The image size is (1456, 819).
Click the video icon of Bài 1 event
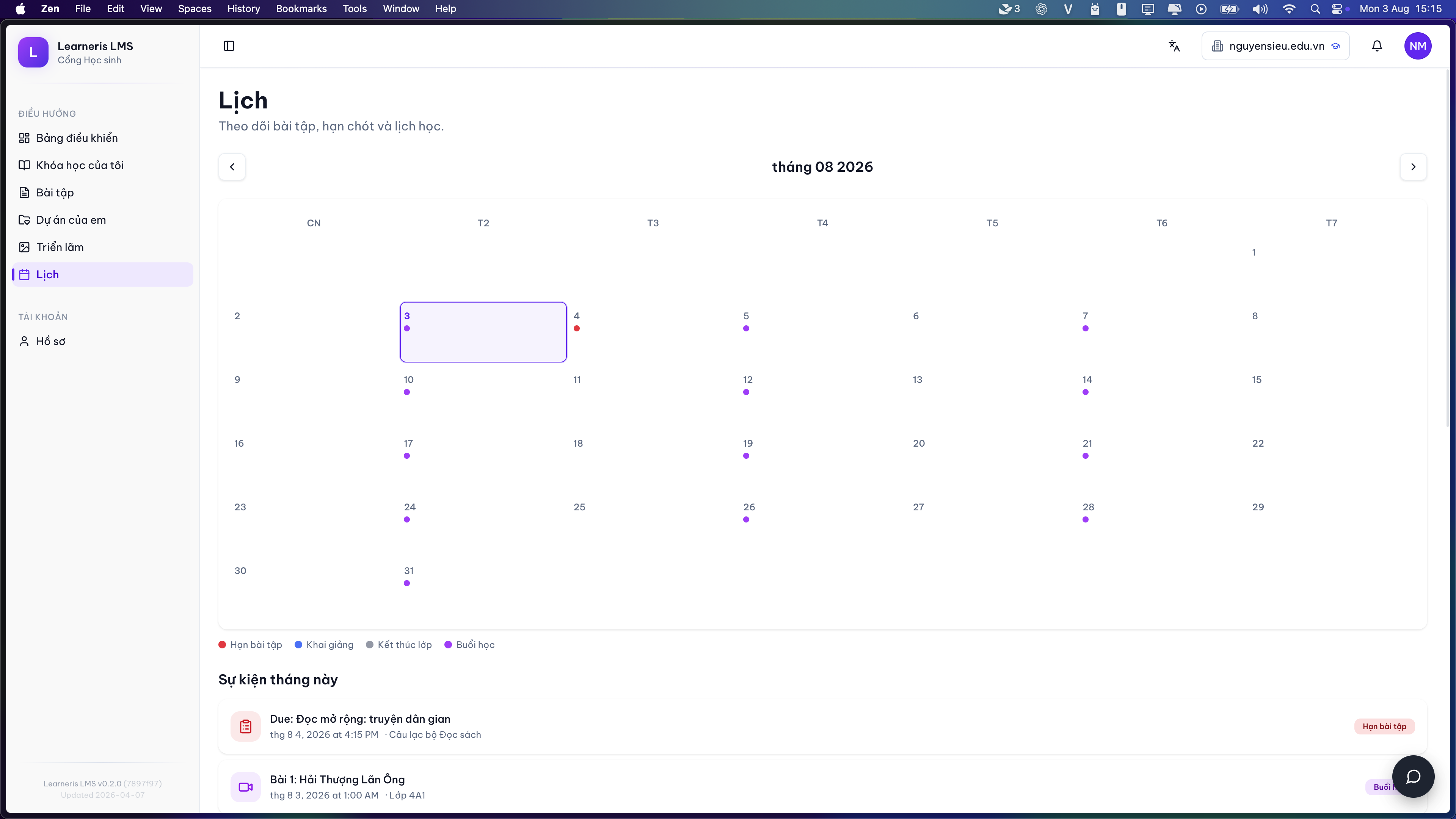click(245, 787)
